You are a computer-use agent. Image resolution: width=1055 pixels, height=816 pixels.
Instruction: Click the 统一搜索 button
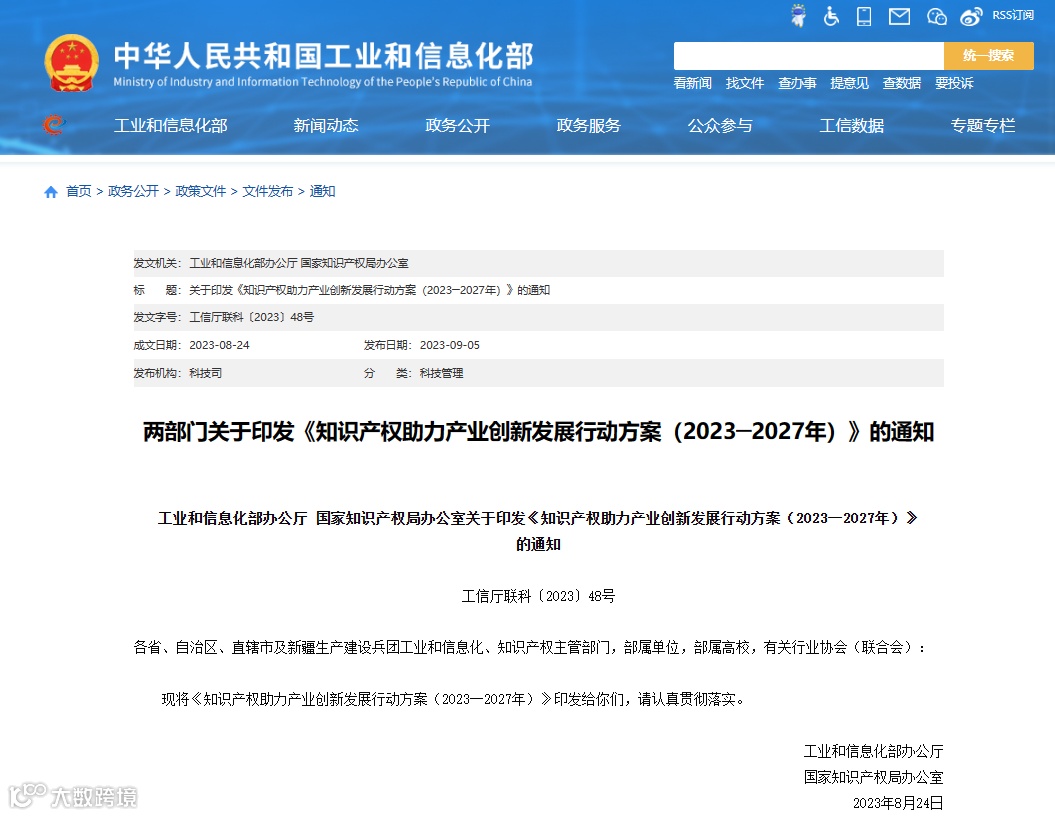click(x=988, y=56)
